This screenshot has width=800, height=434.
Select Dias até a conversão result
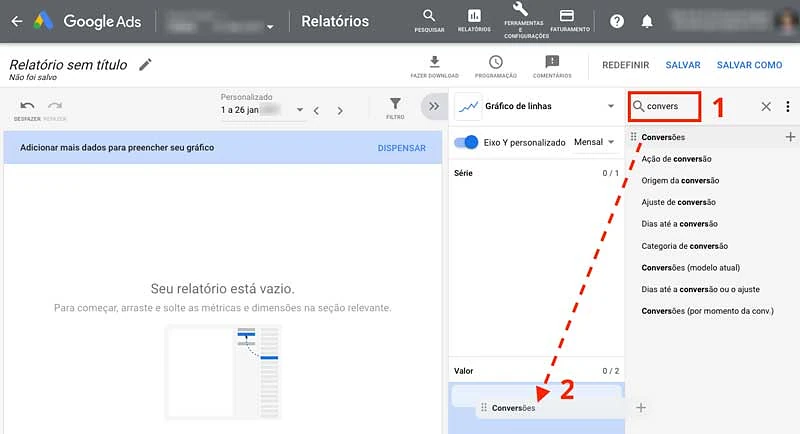pyautogui.click(x=680, y=224)
